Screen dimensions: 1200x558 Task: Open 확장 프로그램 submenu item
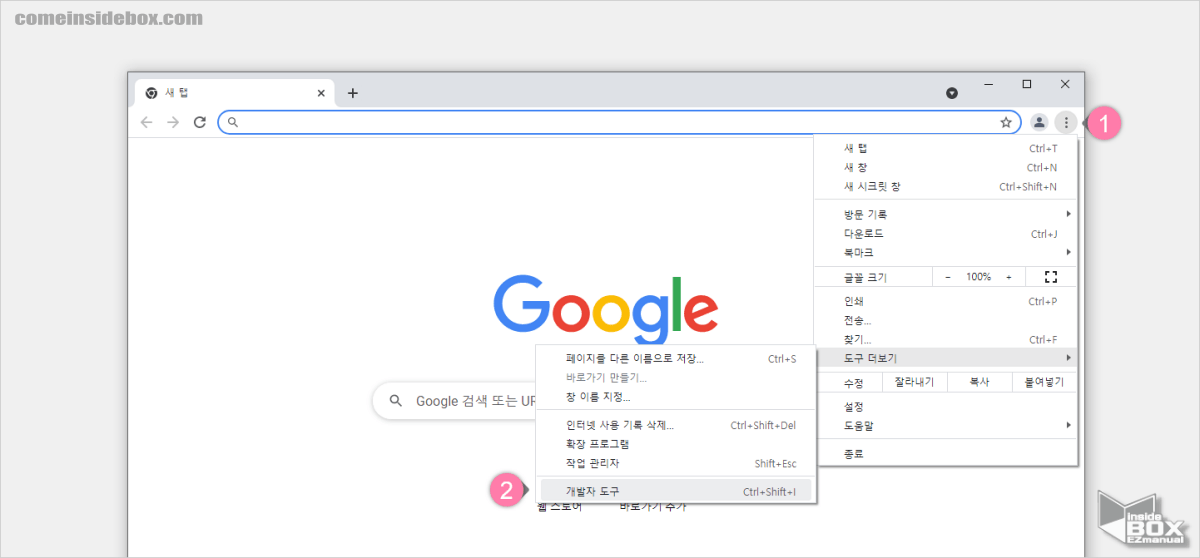(676, 444)
